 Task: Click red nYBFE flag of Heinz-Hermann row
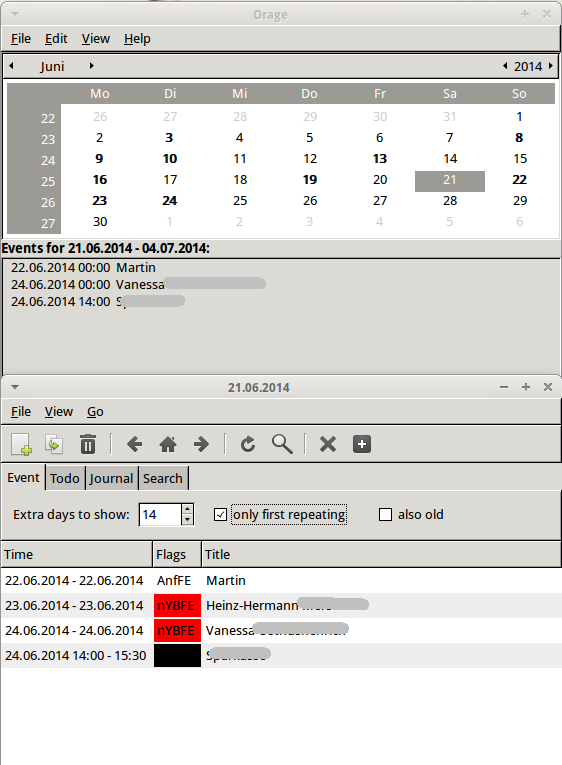(177, 605)
